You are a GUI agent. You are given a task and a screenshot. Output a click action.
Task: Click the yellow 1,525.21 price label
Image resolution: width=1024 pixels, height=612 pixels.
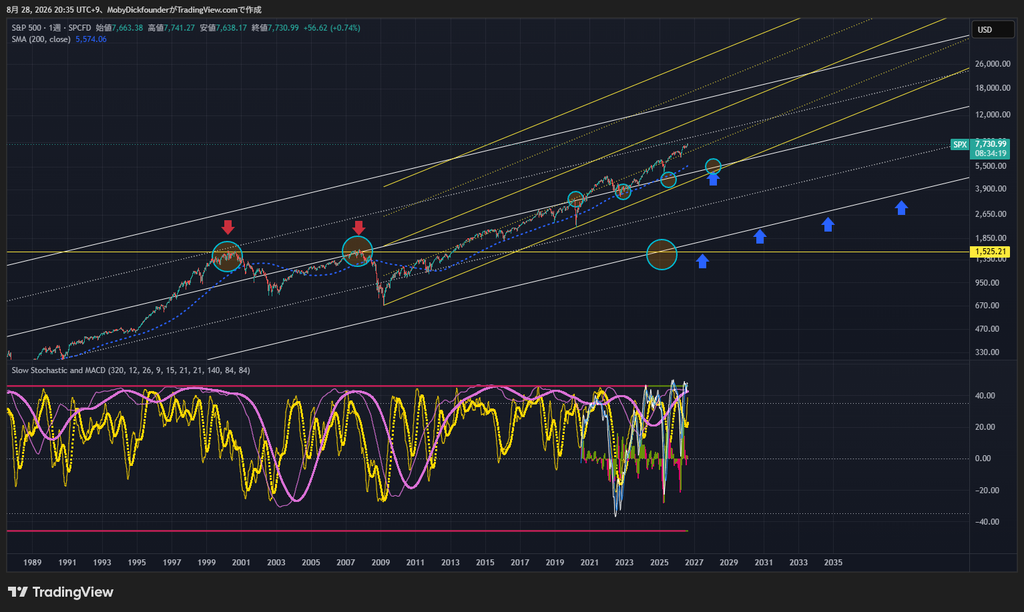pyautogui.click(x=990, y=251)
